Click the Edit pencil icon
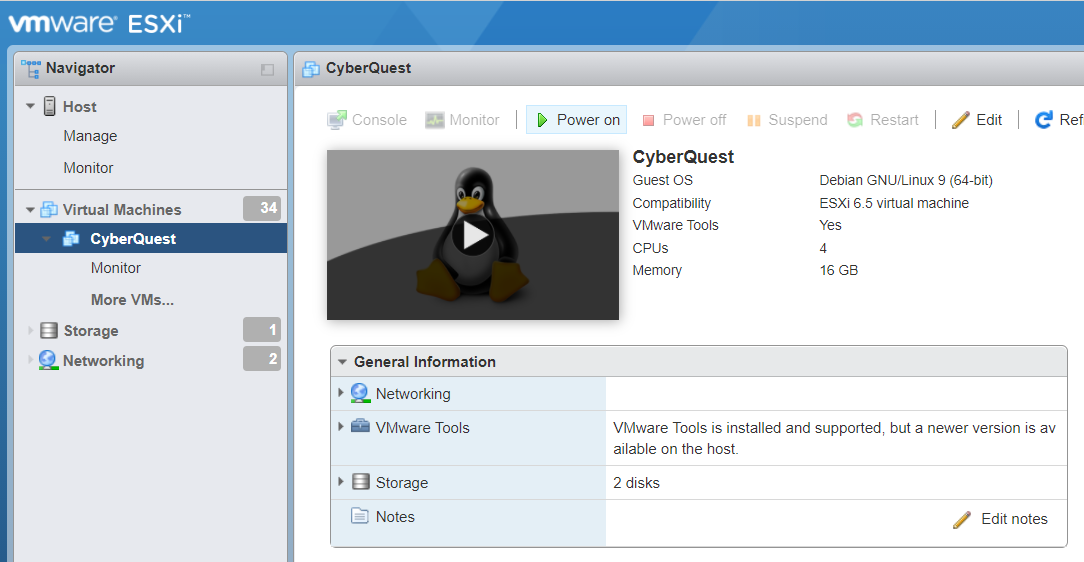Screen dimensions: 1084x562 [960, 120]
